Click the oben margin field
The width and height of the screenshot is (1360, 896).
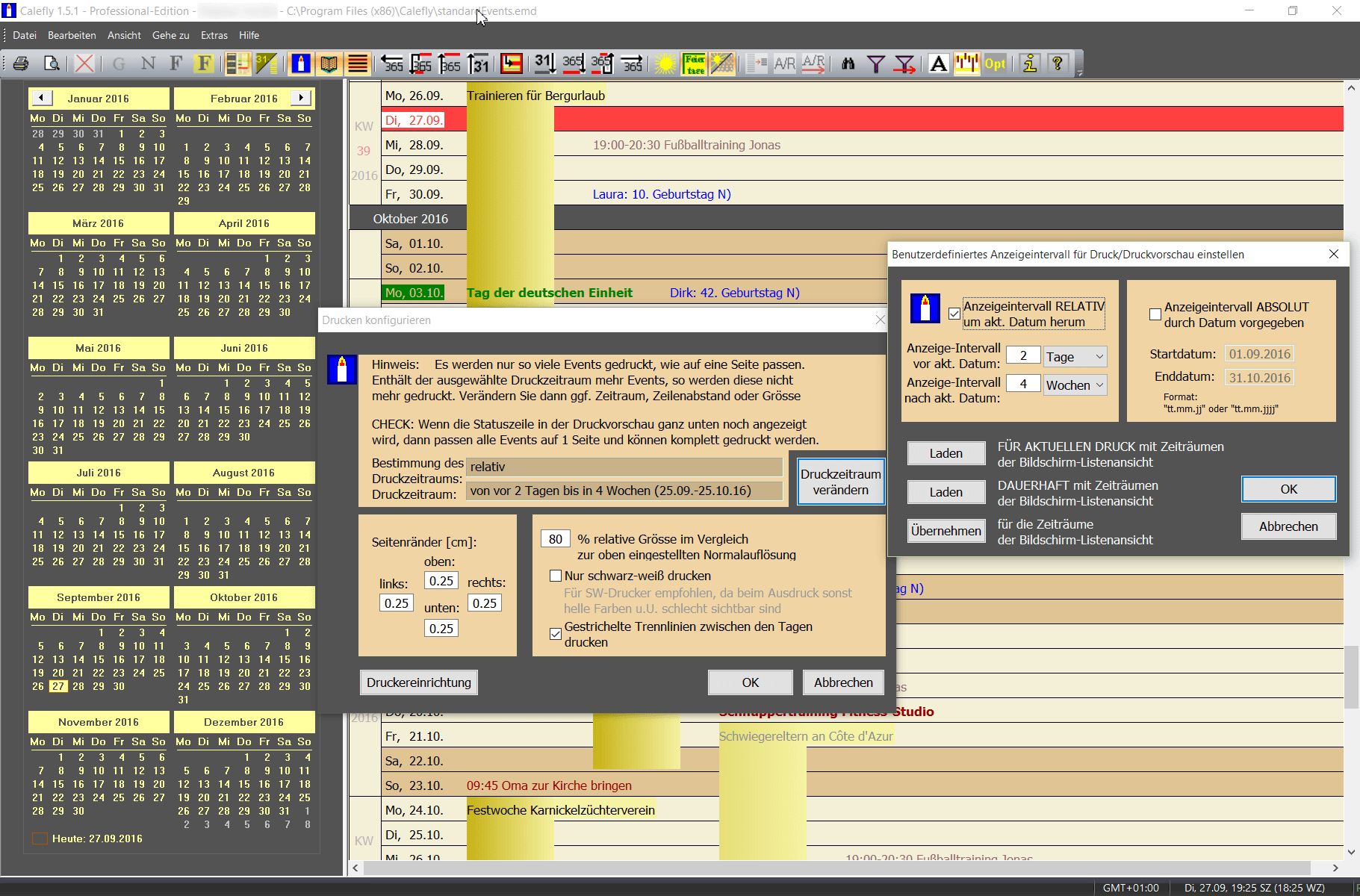coord(441,580)
